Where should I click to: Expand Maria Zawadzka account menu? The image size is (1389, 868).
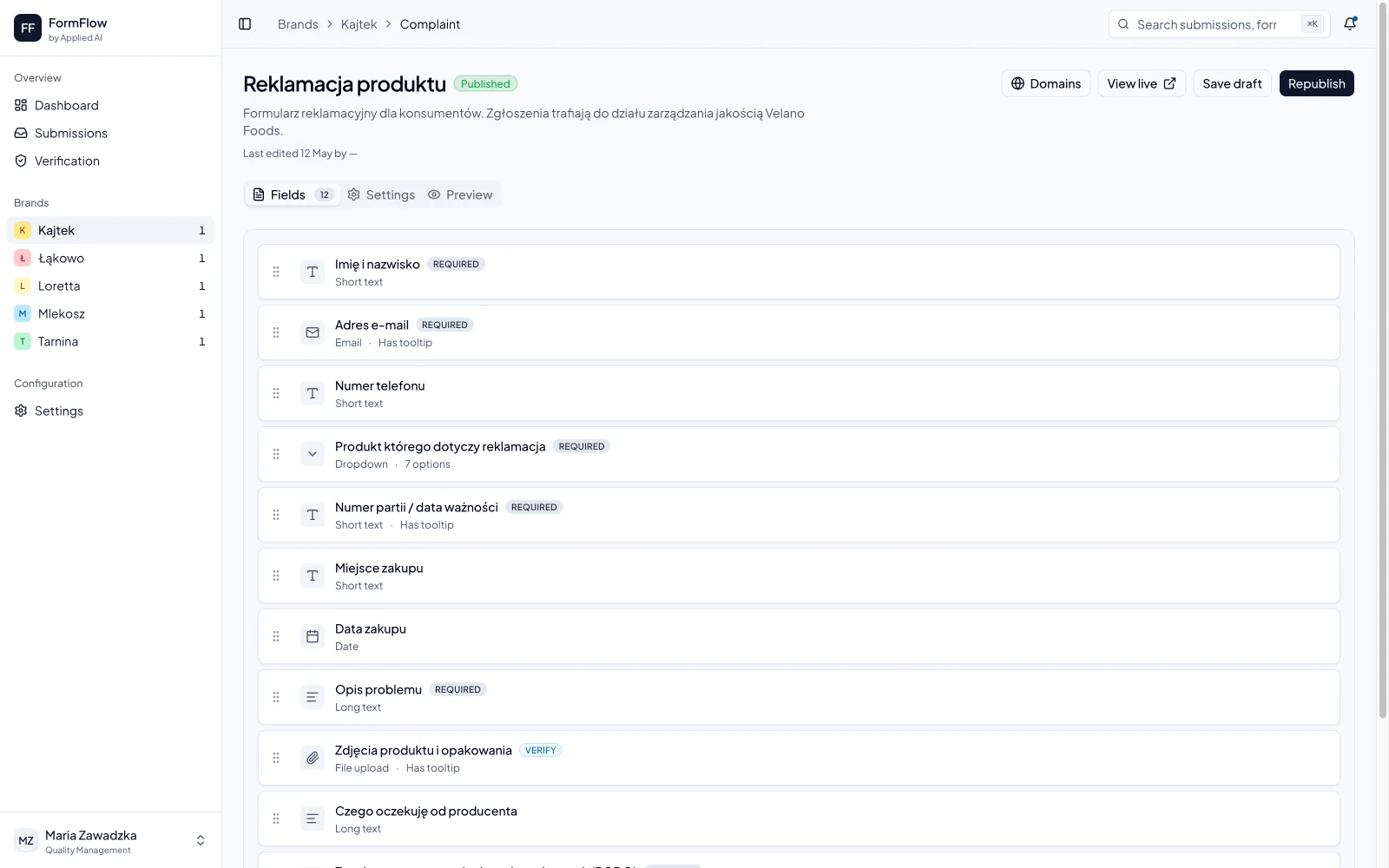[x=110, y=840]
